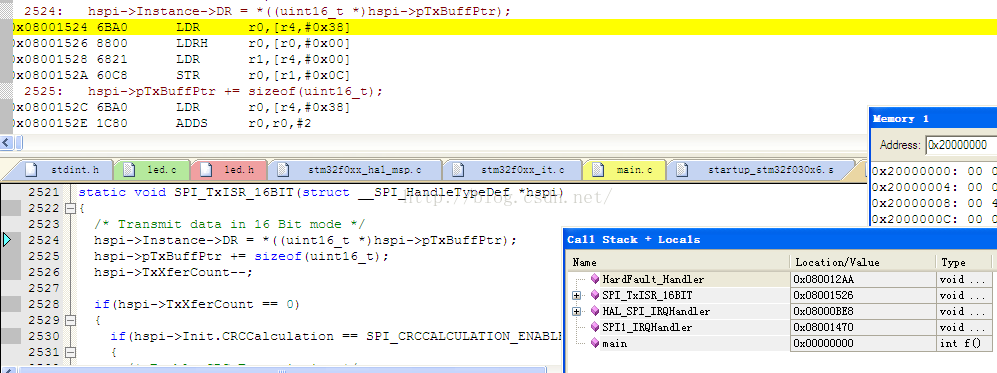Click the stdint.h tab file icon
997x373 pixels.
(x=31, y=170)
